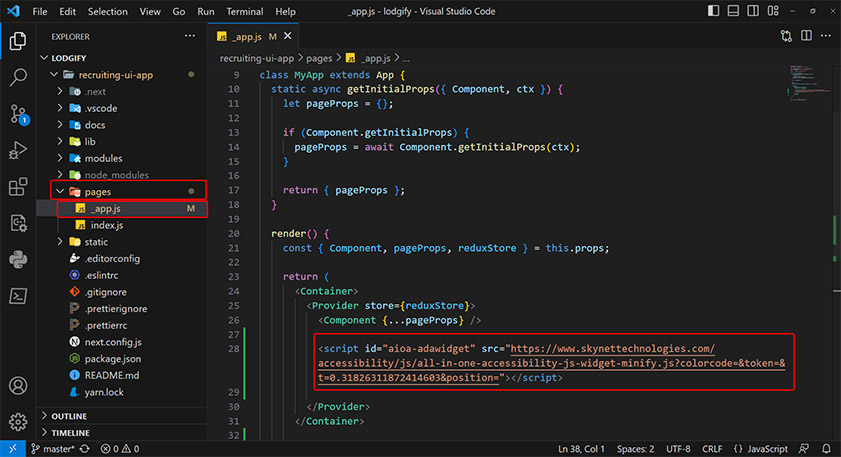
Task: Expand the modules folder
Action: [x=60, y=158]
